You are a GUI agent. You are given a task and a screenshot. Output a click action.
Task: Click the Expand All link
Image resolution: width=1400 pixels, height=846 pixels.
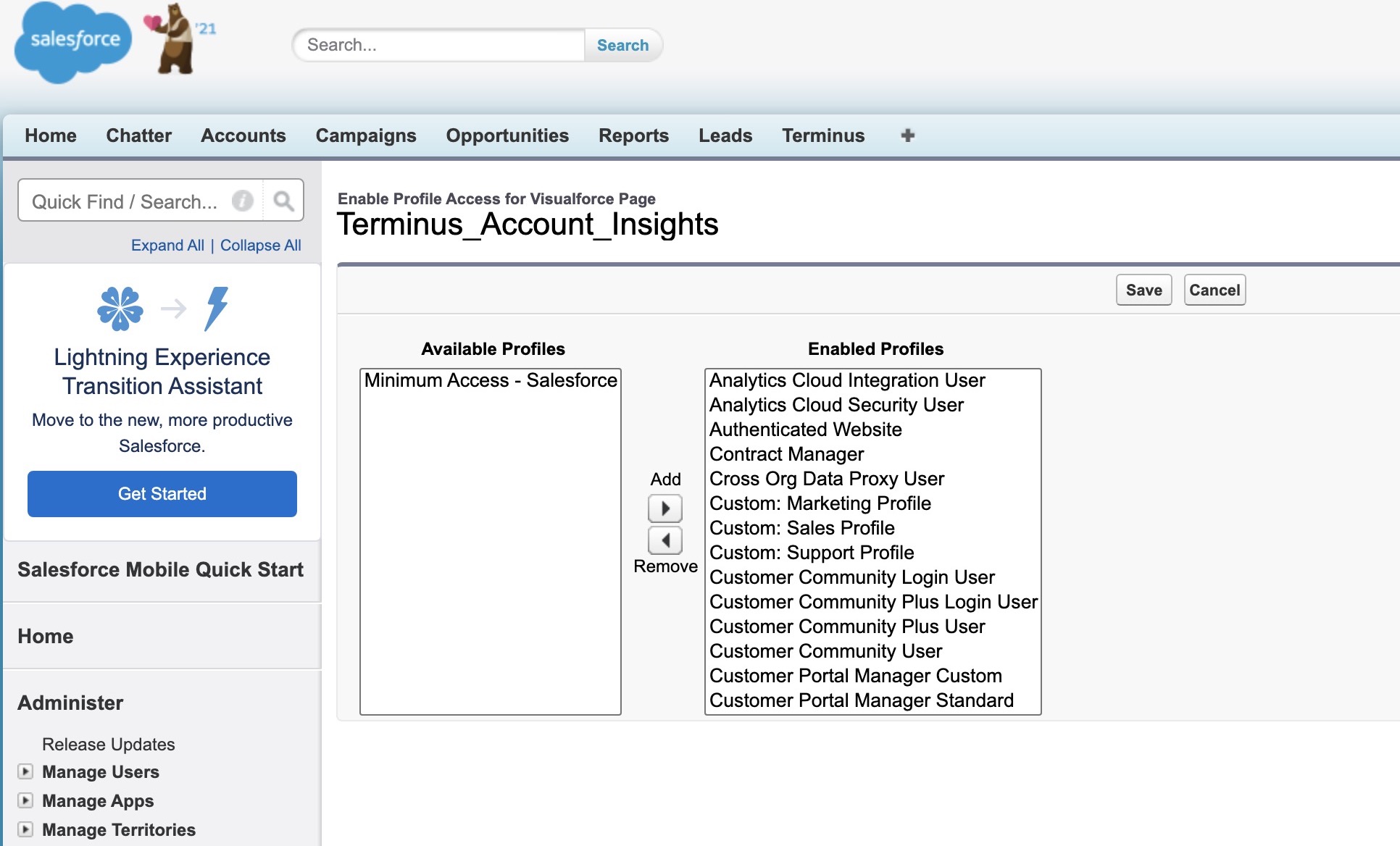(x=167, y=245)
